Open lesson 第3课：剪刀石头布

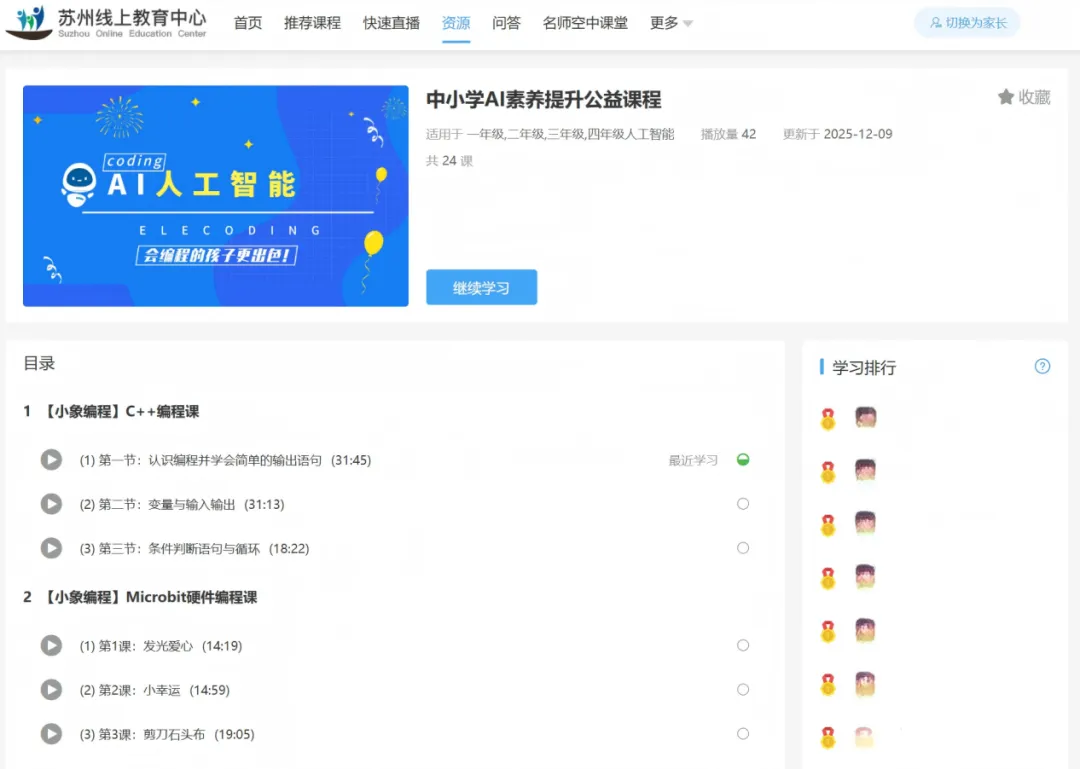167,735
